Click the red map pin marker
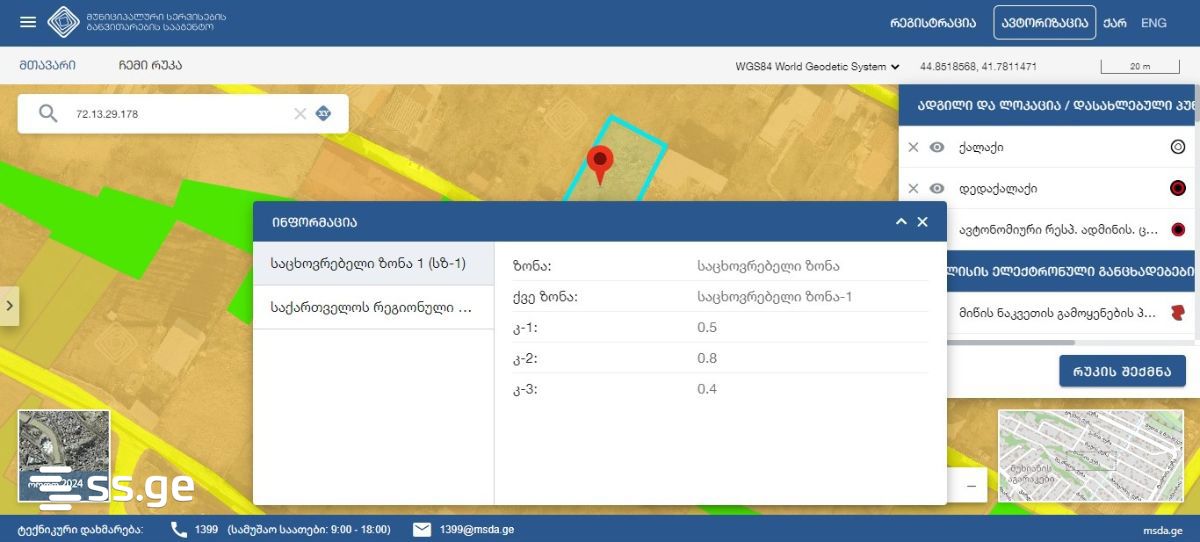 pyautogui.click(x=599, y=165)
